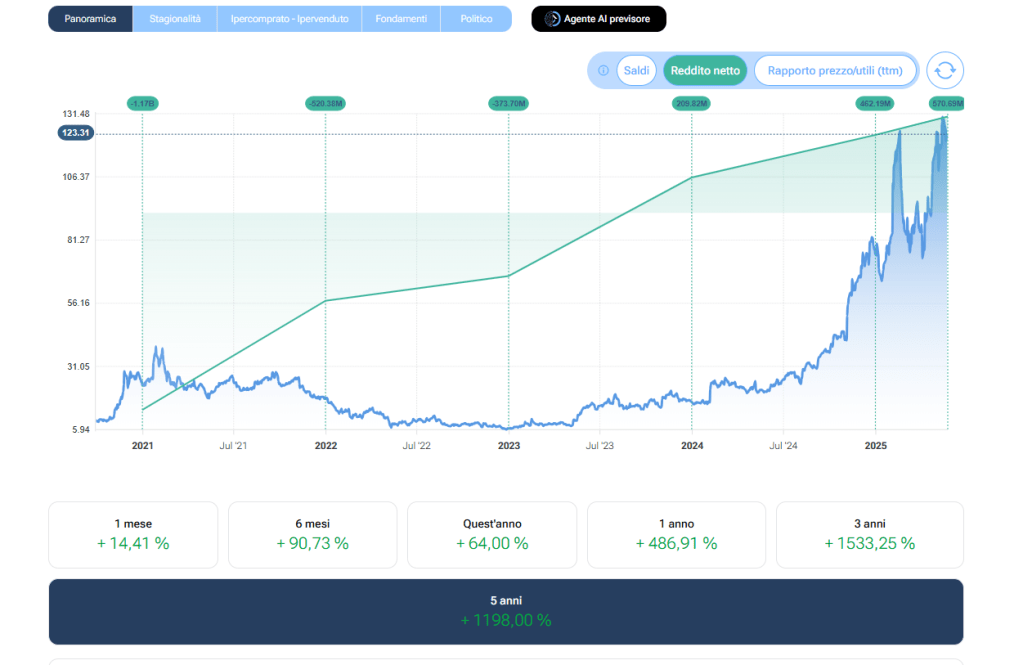Click the -373.70M income marker badge
The height and width of the screenshot is (665, 1023).
pos(509,103)
